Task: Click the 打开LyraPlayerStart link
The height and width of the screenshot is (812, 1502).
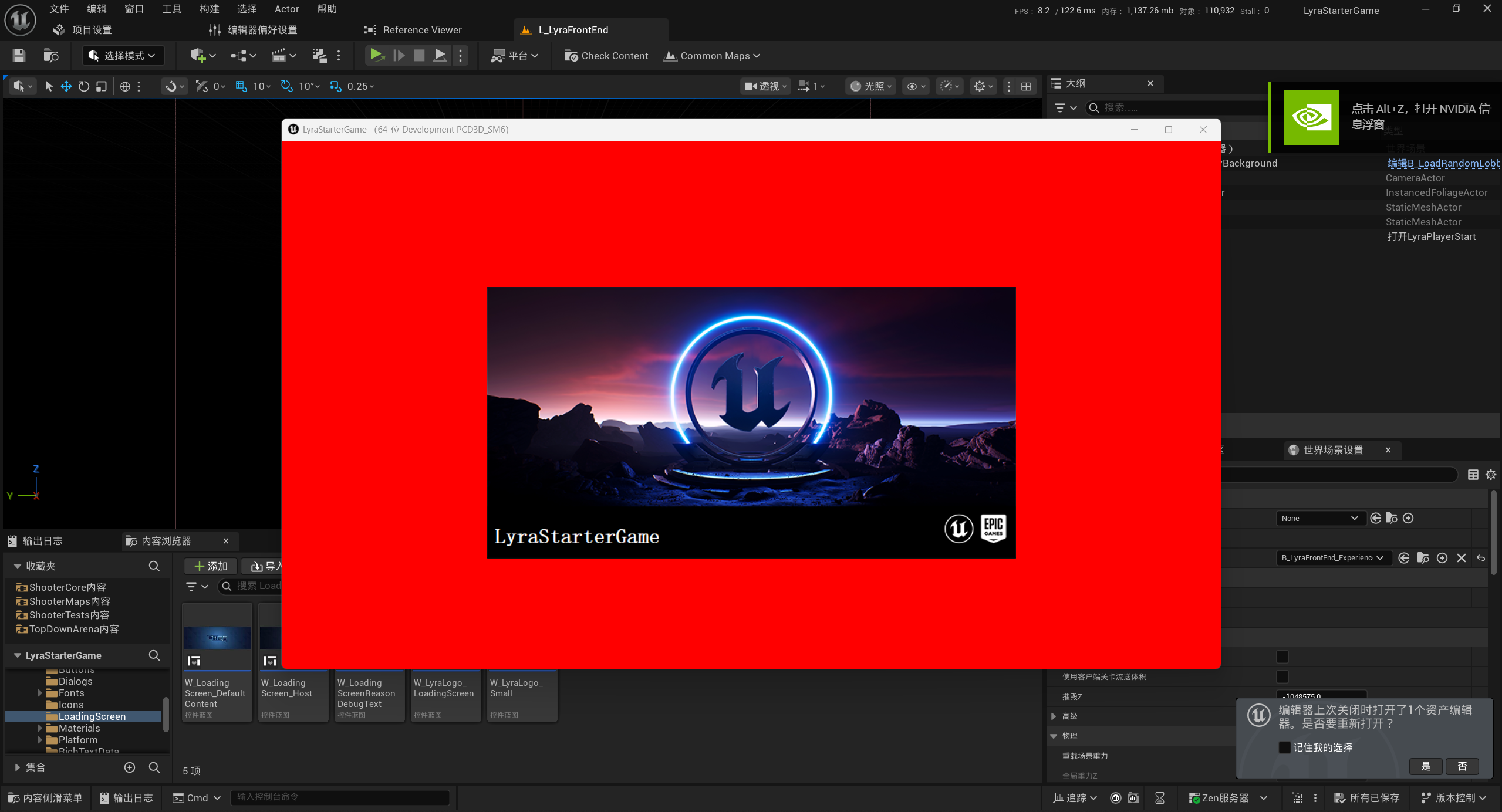Action: (1431, 236)
